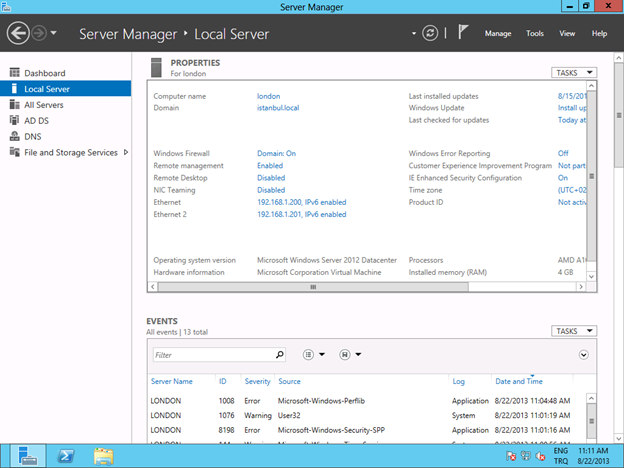Viewport: 624px width, 468px height.
Task: Click Remote Desktop Disabled link
Action: pyautogui.click(x=271, y=178)
